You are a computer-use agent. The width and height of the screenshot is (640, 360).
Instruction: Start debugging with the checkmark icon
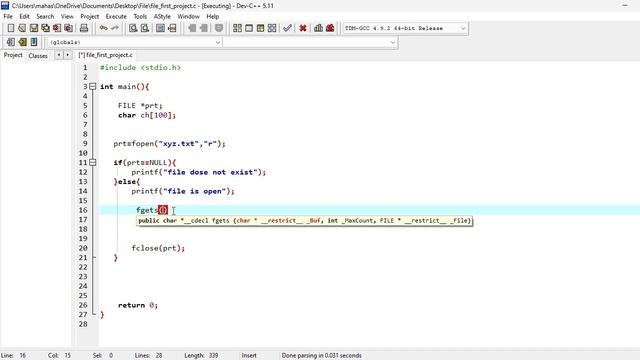pos(287,28)
